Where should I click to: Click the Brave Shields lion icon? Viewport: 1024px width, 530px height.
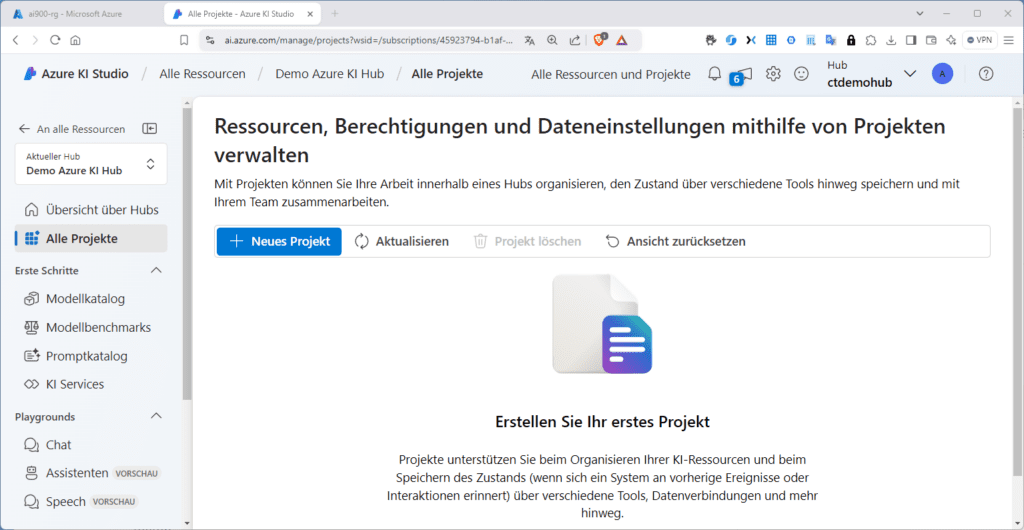[600, 40]
